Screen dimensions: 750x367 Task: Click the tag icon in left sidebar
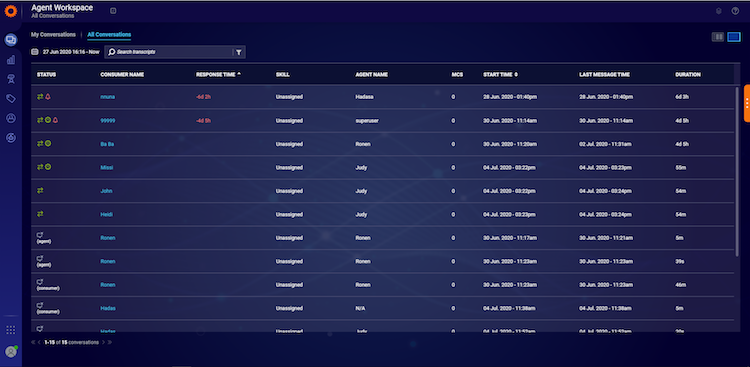[11, 99]
